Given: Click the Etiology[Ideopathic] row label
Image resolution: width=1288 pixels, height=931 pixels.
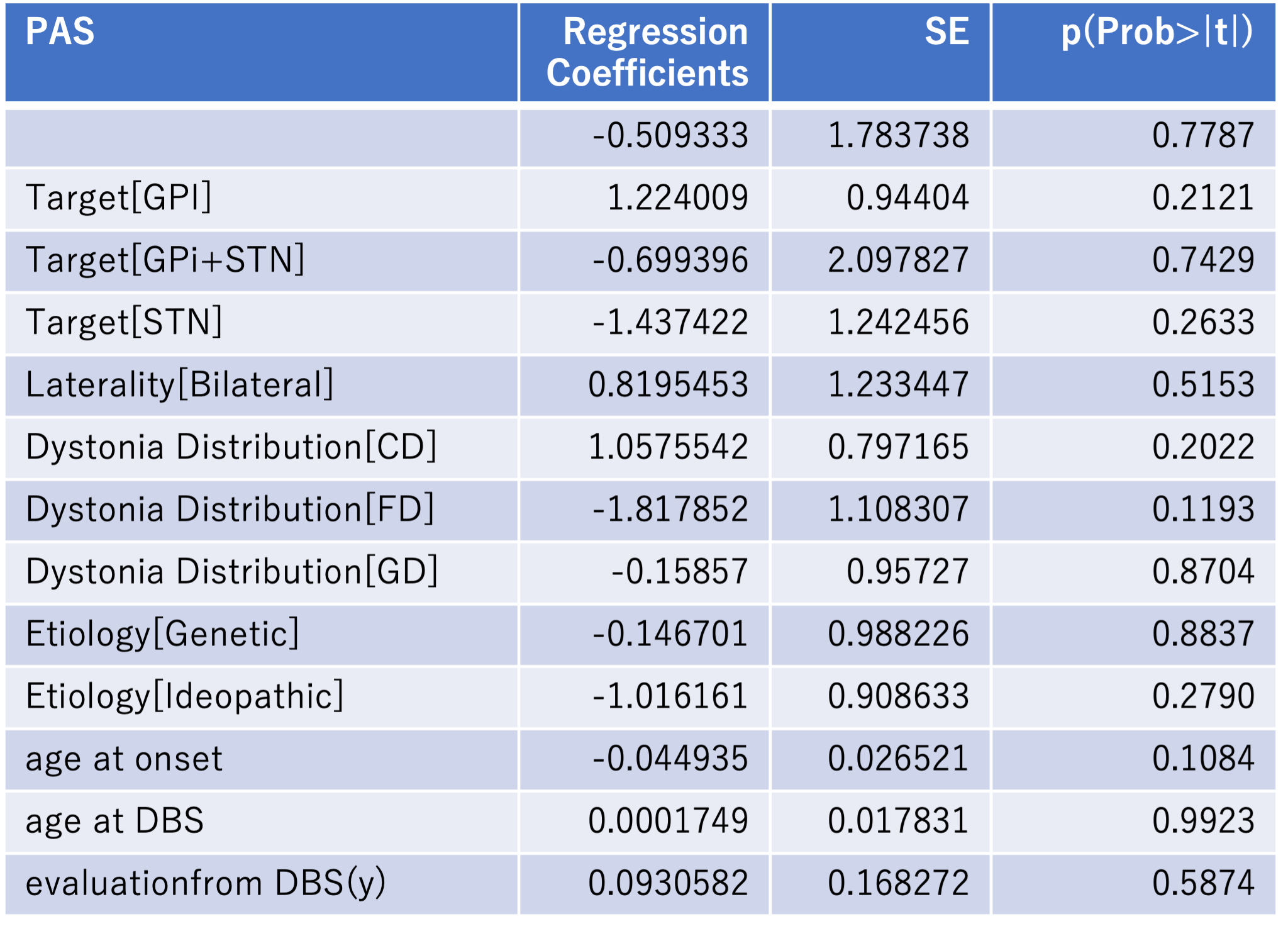Looking at the screenshot, I should coord(184,696).
